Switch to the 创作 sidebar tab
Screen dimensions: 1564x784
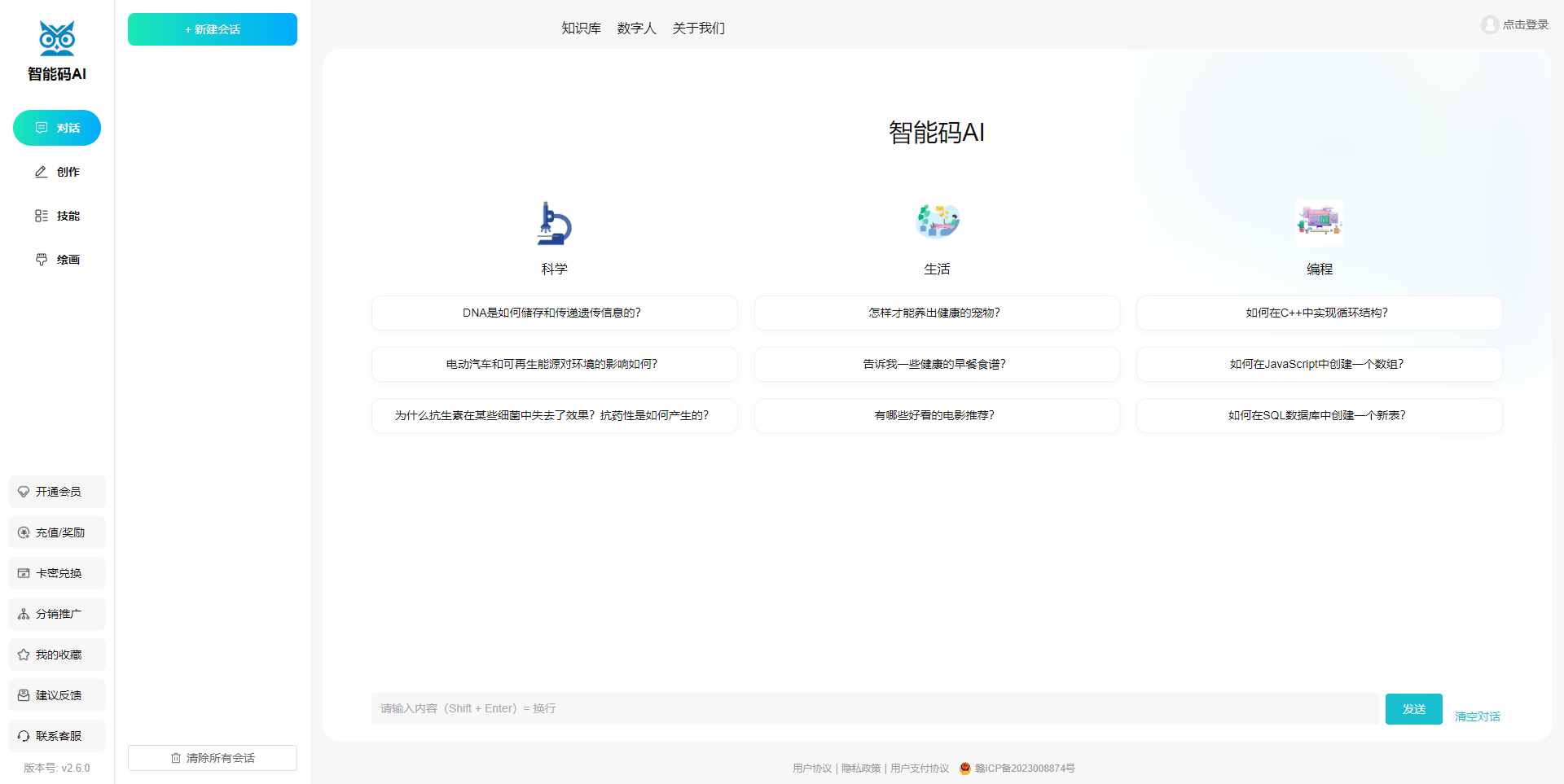57,172
